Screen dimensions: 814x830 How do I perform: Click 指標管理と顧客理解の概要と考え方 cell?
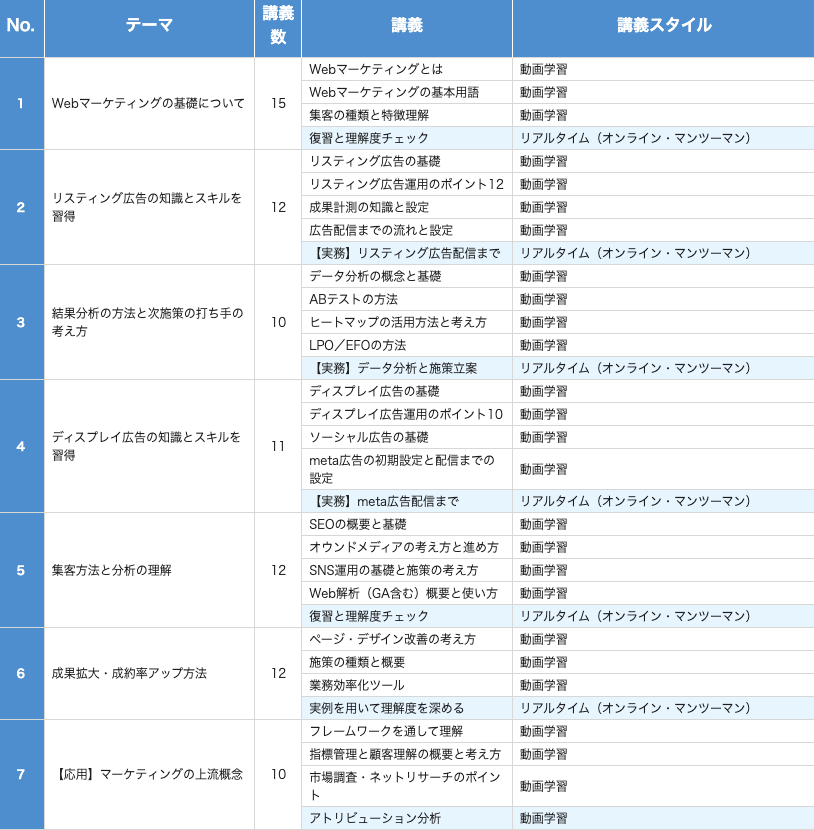406,754
